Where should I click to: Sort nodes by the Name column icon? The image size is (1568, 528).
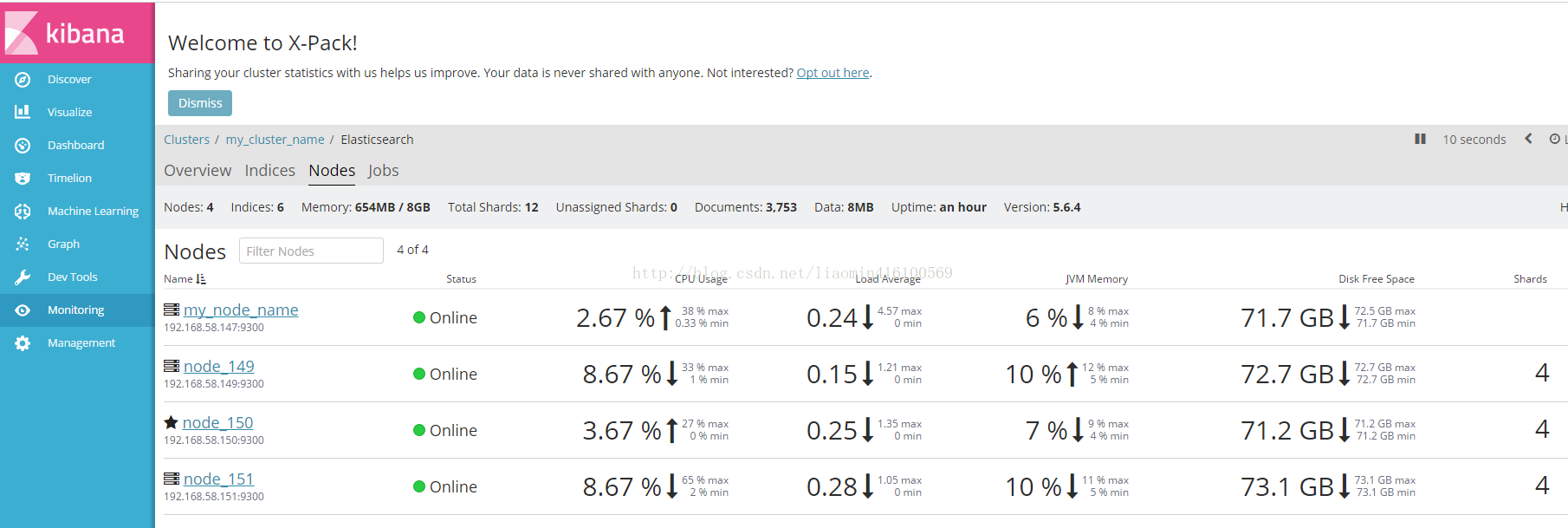click(x=201, y=279)
